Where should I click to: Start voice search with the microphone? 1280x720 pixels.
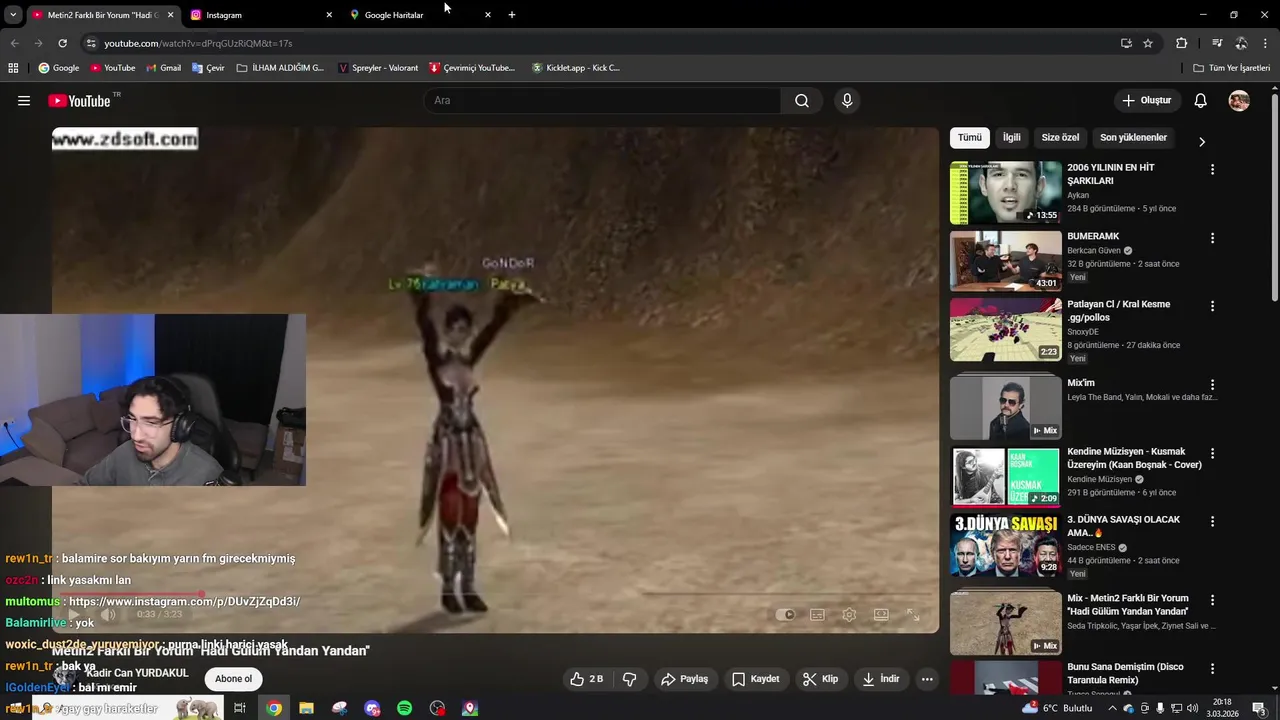(x=847, y=100)
